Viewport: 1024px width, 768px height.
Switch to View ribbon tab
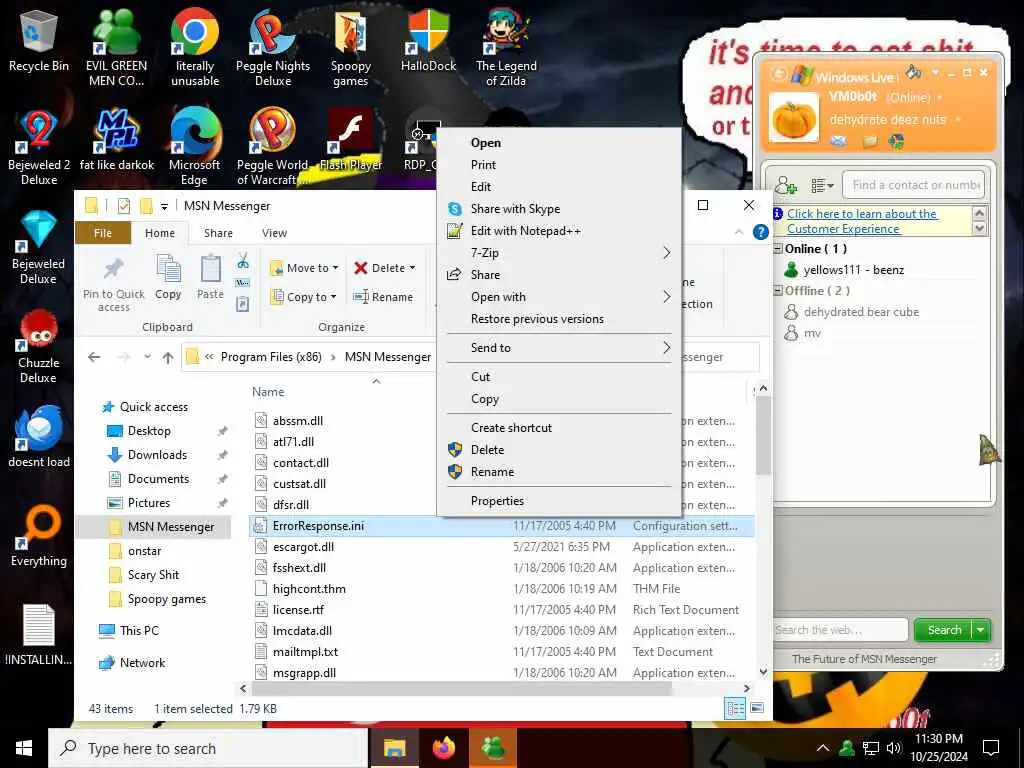click(274, 233)
